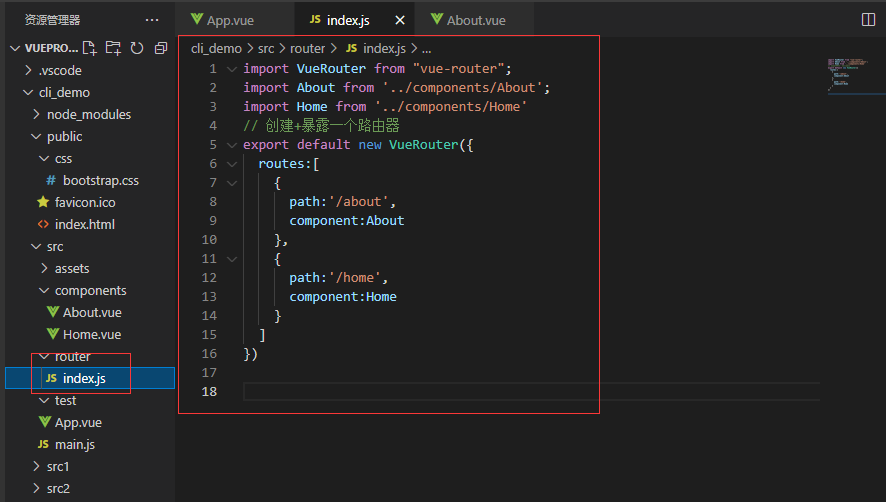Collapse the router folder
This screenshot has width=886, height=502.
(x=44, y=357)
